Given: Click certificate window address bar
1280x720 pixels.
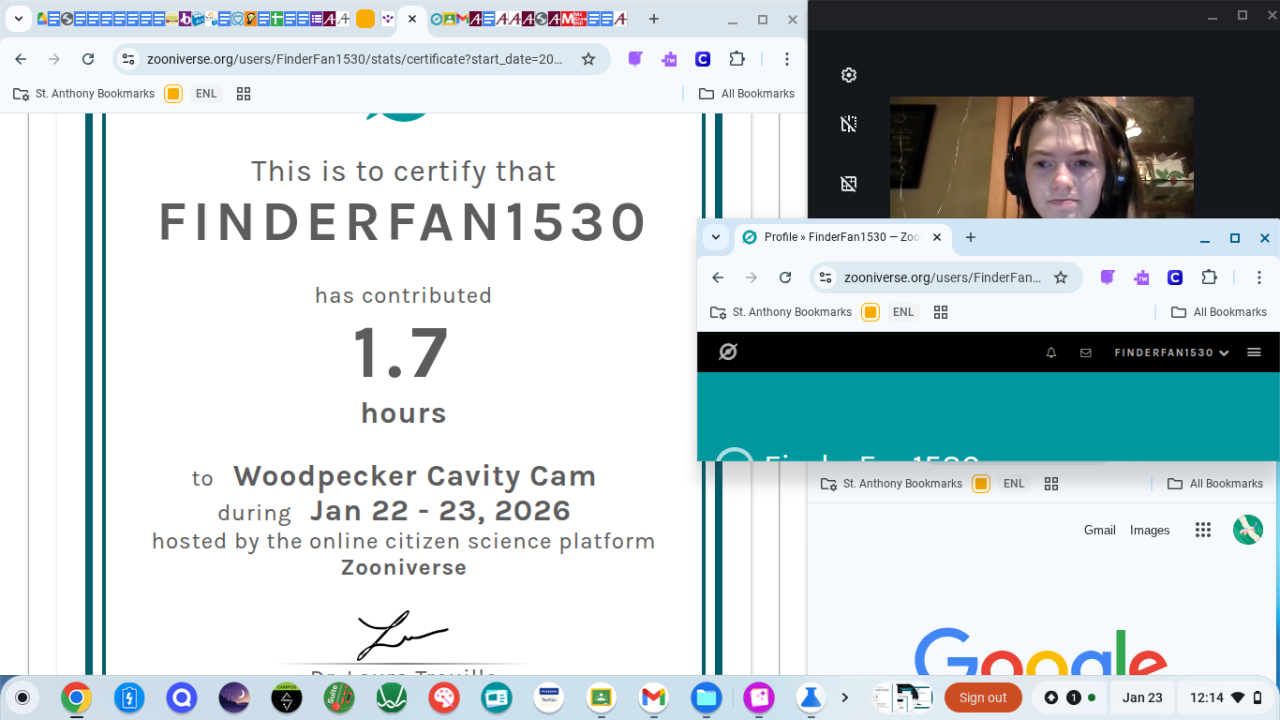Looking at the screenshot, I should (355, 59).
